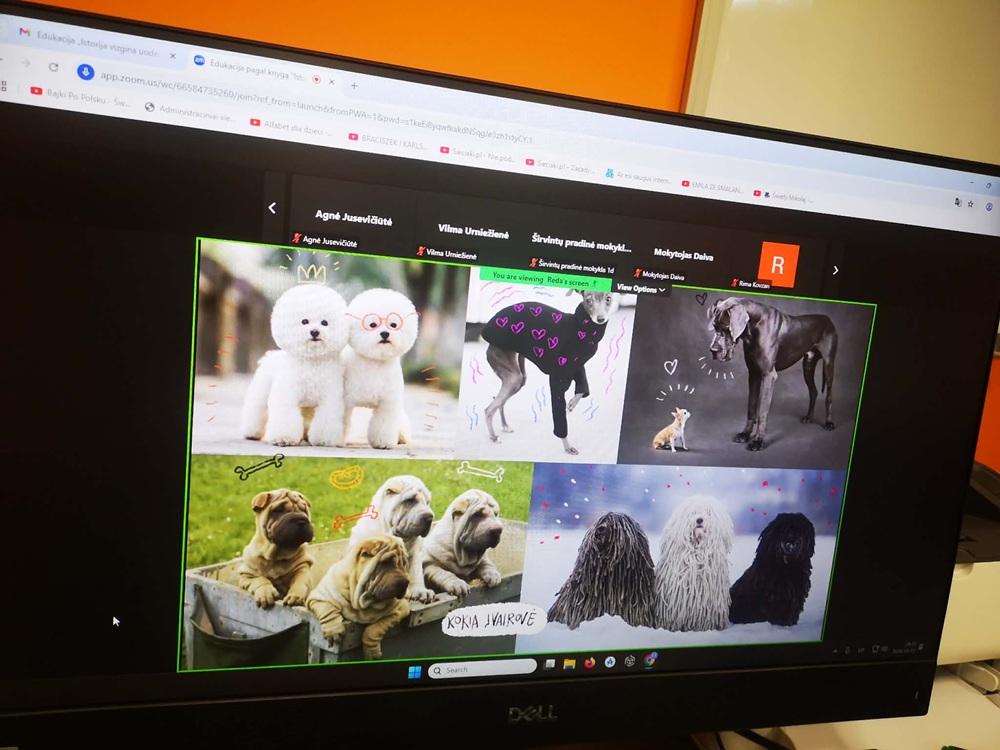Click the taskbar Search box

pyautogui.click(x=482, y=669)
